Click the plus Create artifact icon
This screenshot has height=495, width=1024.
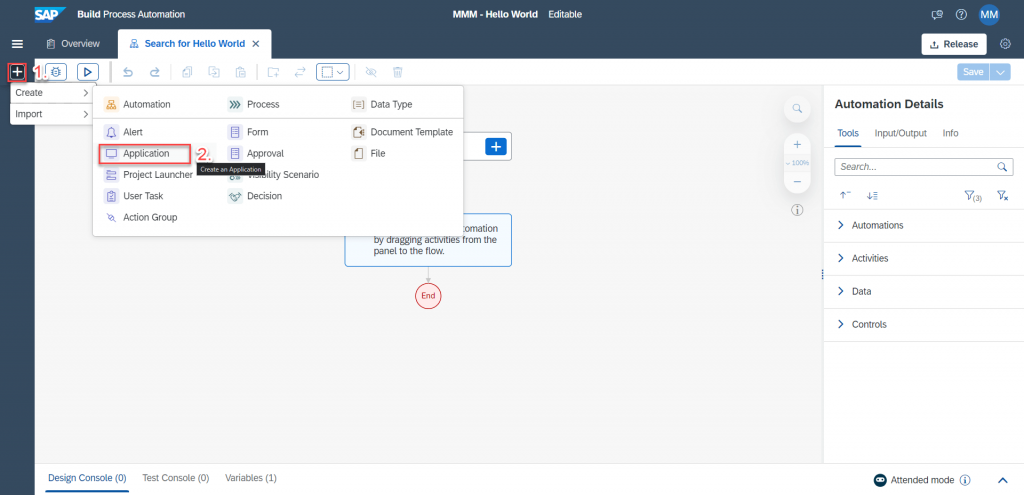click(17, 72)
